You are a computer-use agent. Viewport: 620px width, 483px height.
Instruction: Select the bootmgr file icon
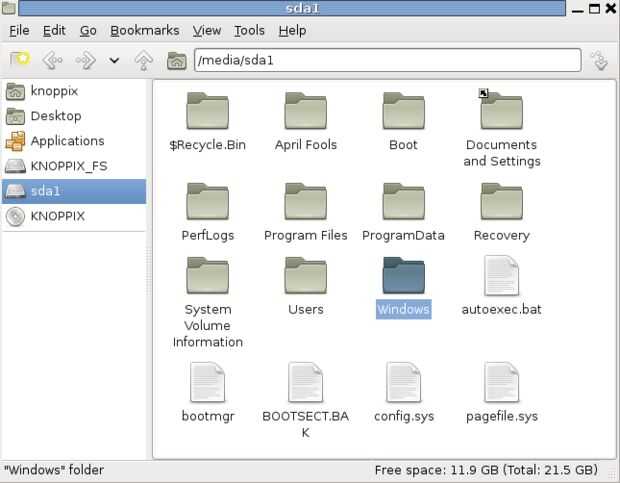click(208, 382)
